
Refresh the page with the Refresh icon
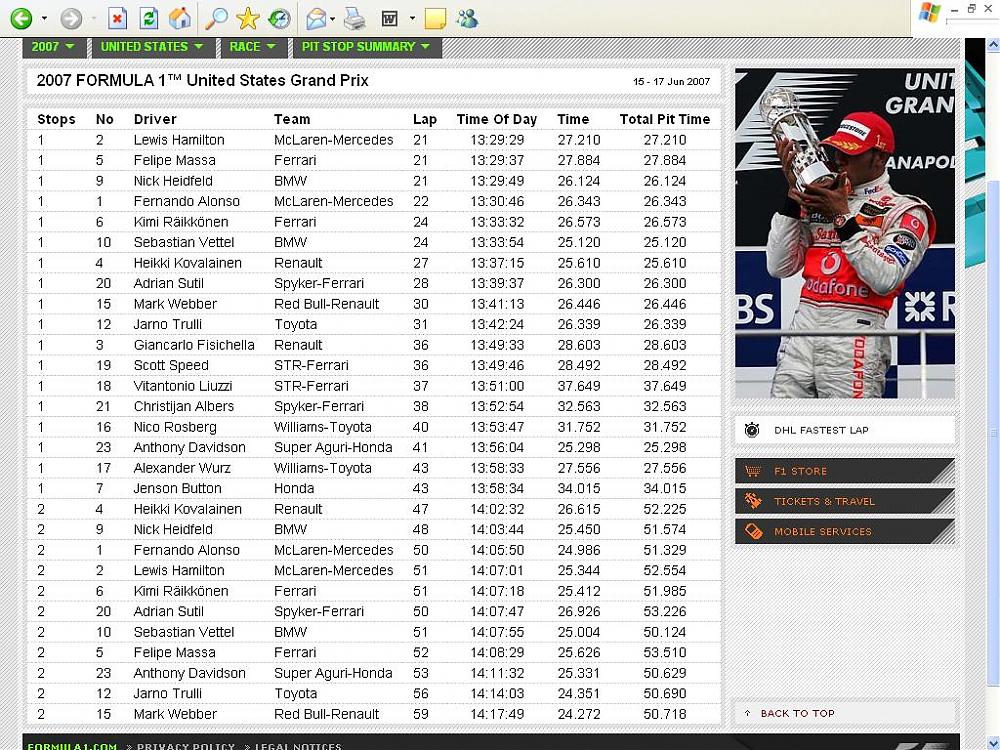(x=148, y=18)
